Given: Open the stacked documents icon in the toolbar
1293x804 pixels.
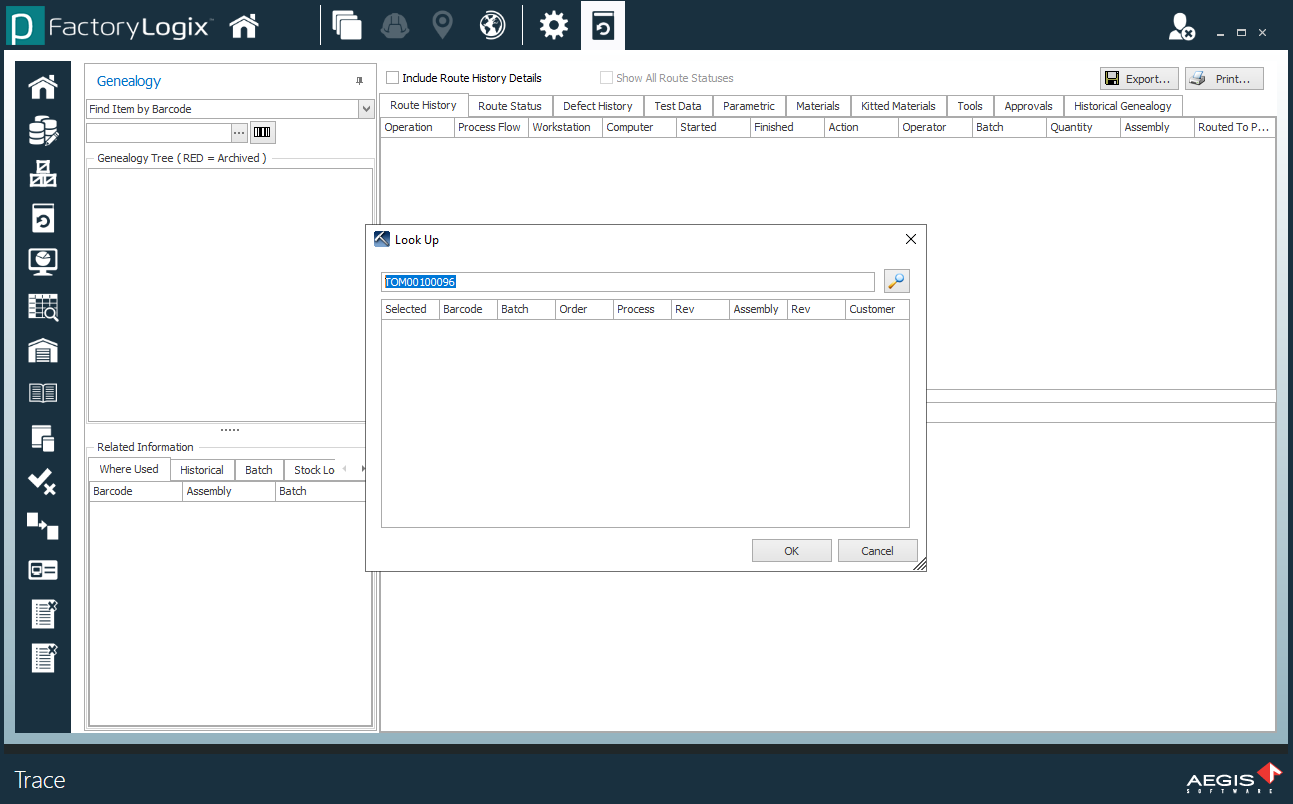Looking at the screenshot, I should tap(347, 25).
